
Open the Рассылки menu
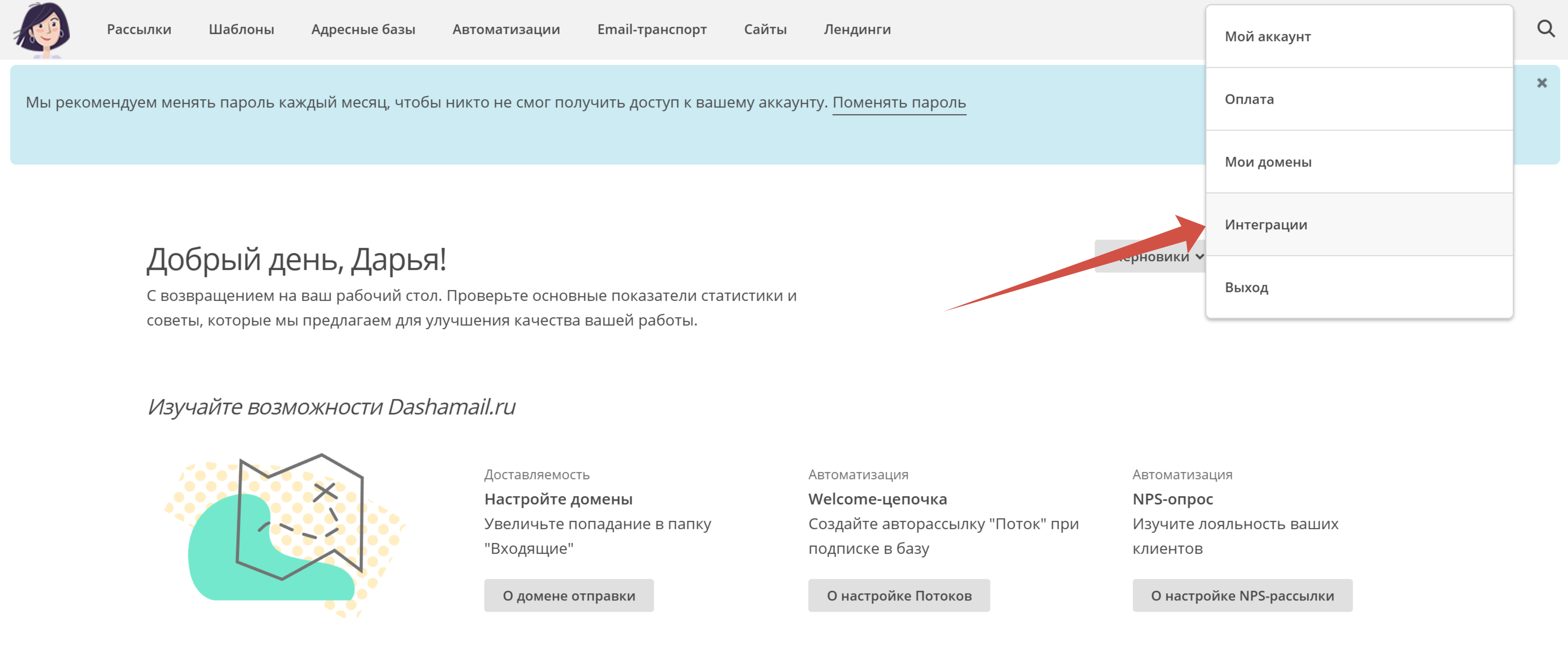(x=139, y=29)
